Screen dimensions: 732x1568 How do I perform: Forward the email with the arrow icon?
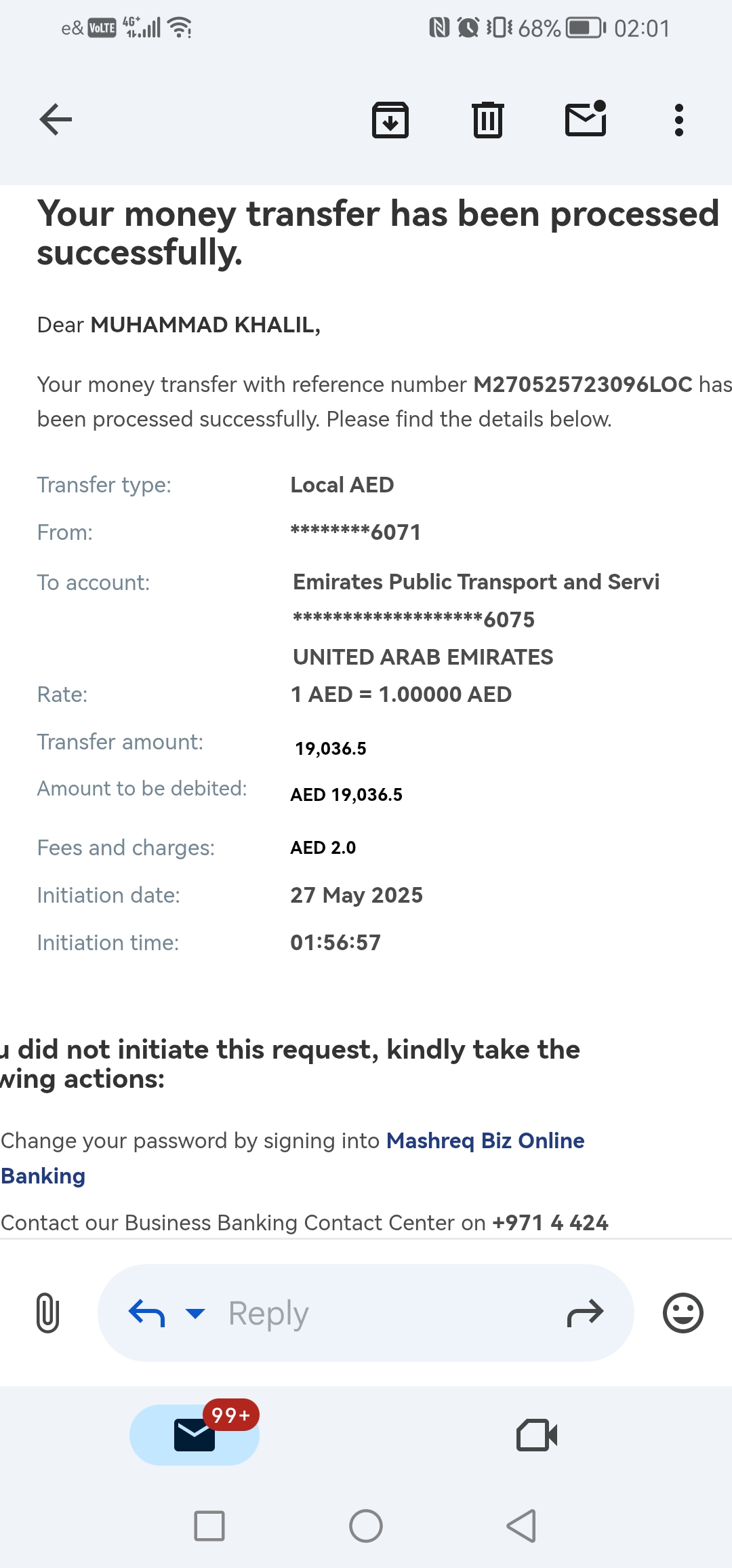click(585, 1313)
